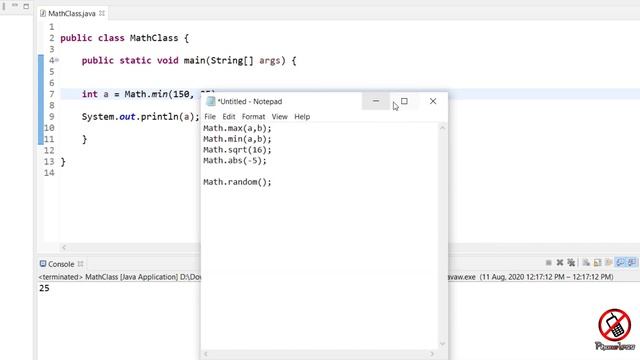Click the Notepad app icon in title bar

click(x=211, y=101)
